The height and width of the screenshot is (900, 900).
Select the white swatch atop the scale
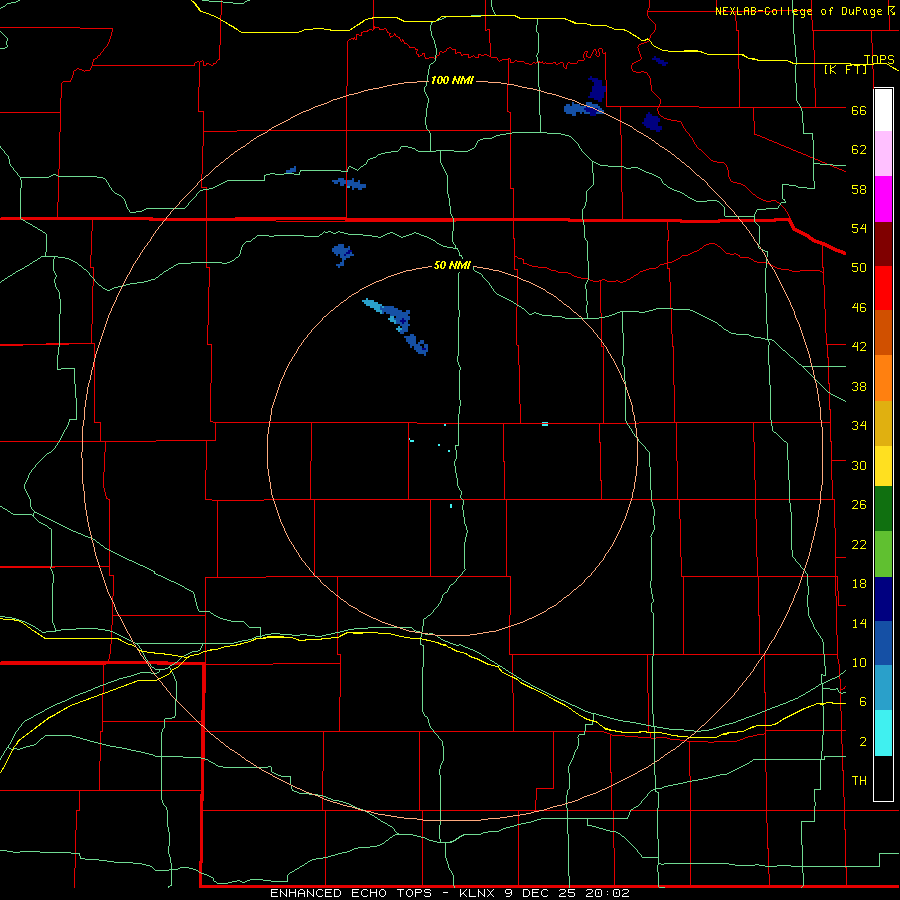[x=883, y=110]
